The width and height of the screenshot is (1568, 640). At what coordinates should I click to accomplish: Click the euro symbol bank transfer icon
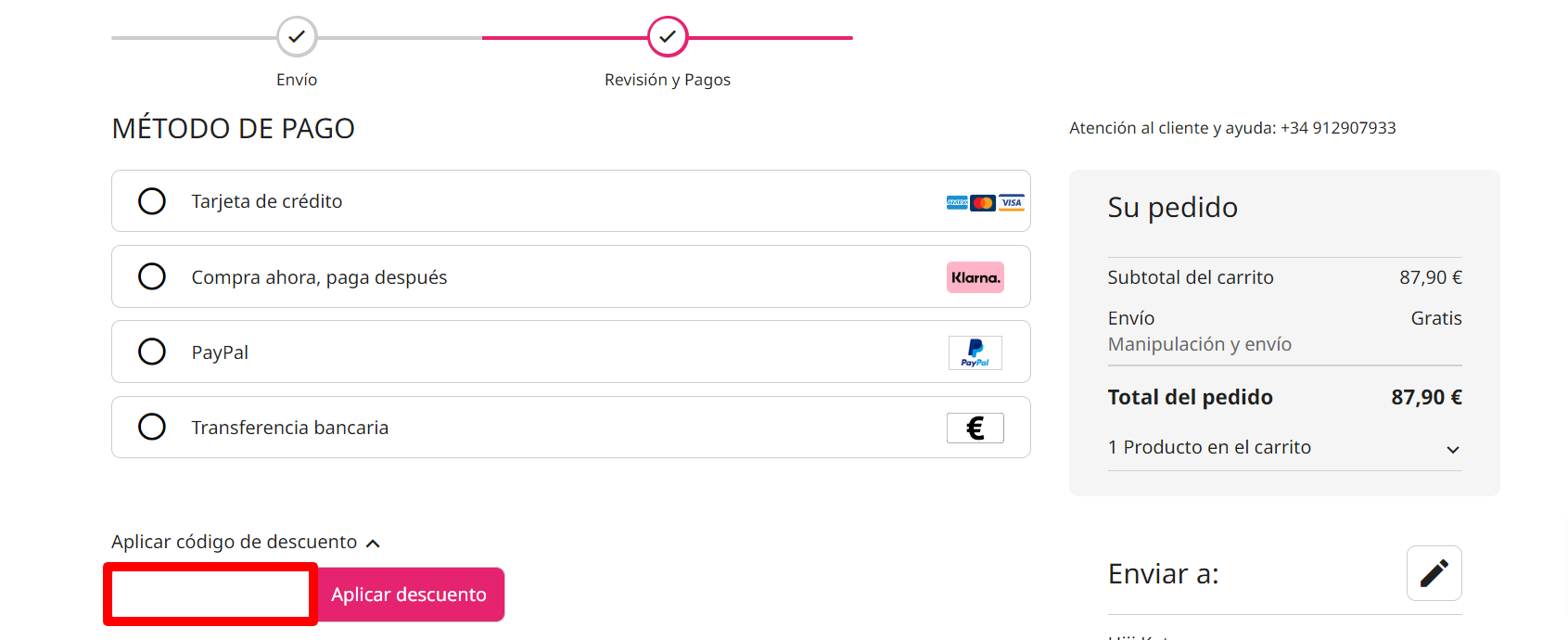(975, 428)
